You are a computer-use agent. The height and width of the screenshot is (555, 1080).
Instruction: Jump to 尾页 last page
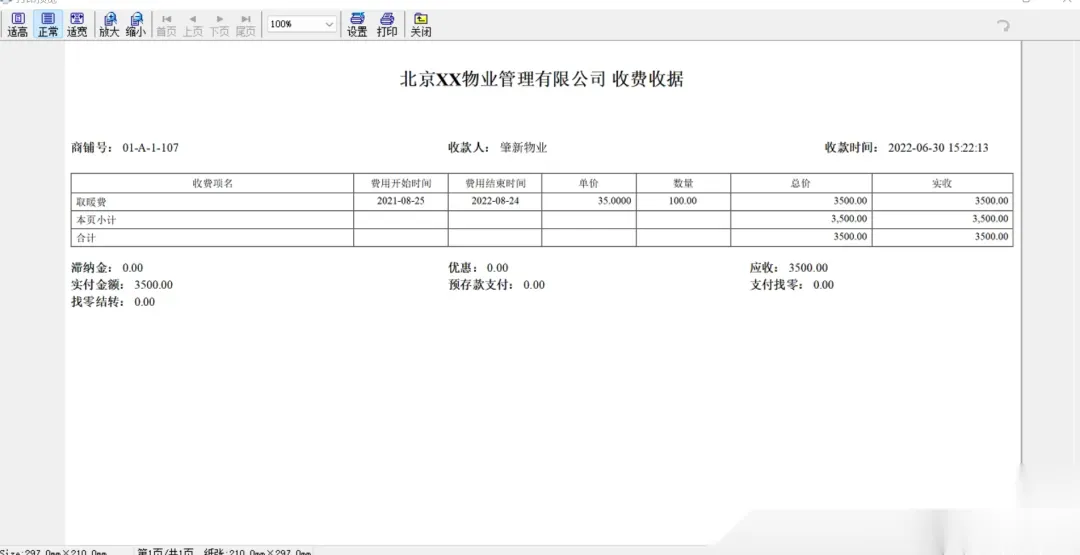245,24
